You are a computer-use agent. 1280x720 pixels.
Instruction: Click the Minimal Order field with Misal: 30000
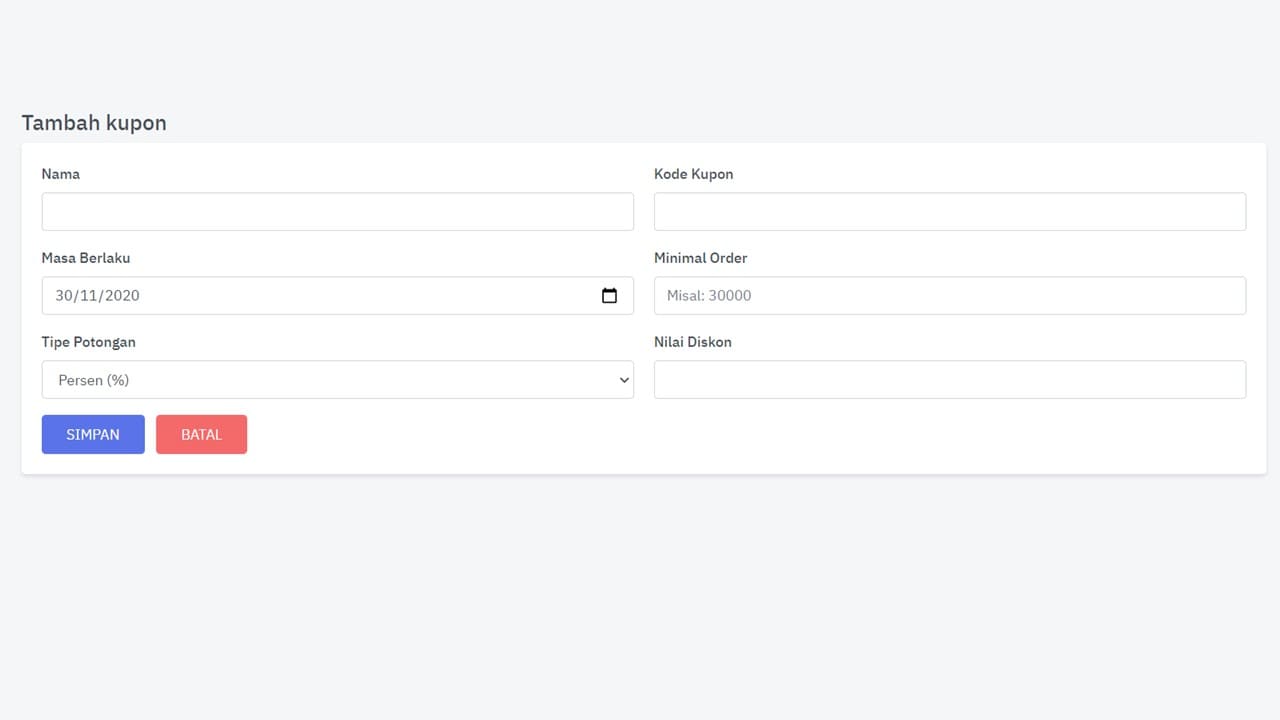(x=949, y=296)
